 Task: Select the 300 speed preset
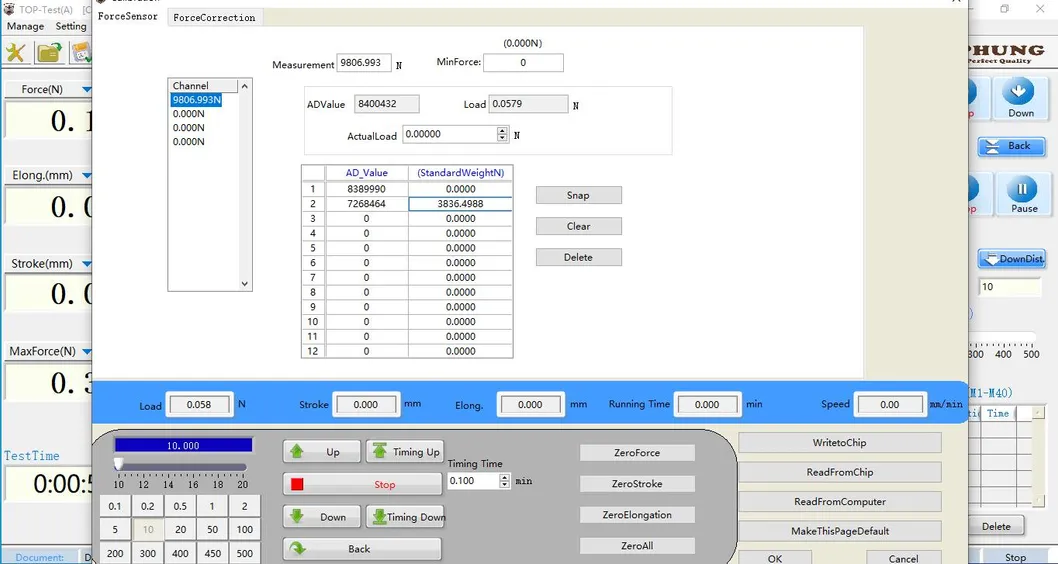(148, 553)
